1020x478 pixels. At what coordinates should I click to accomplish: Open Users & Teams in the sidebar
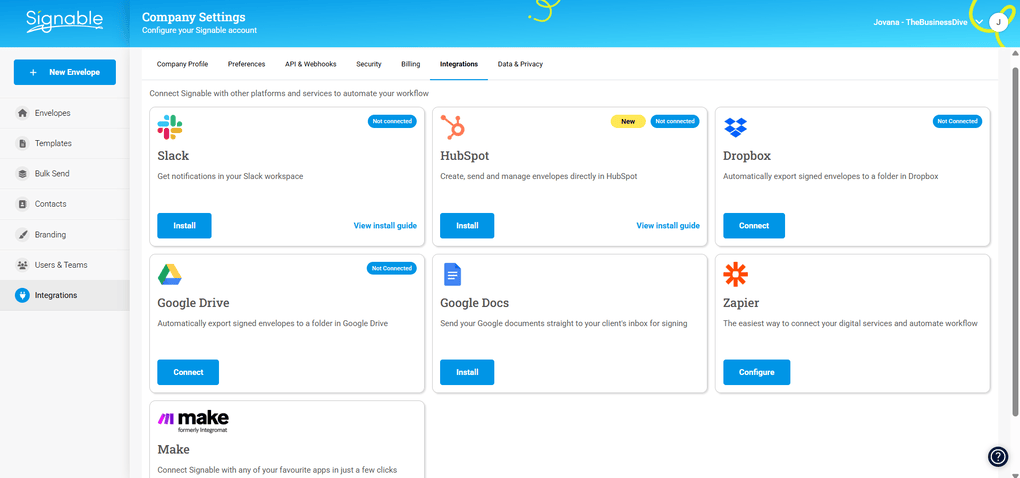coord(64,265)
